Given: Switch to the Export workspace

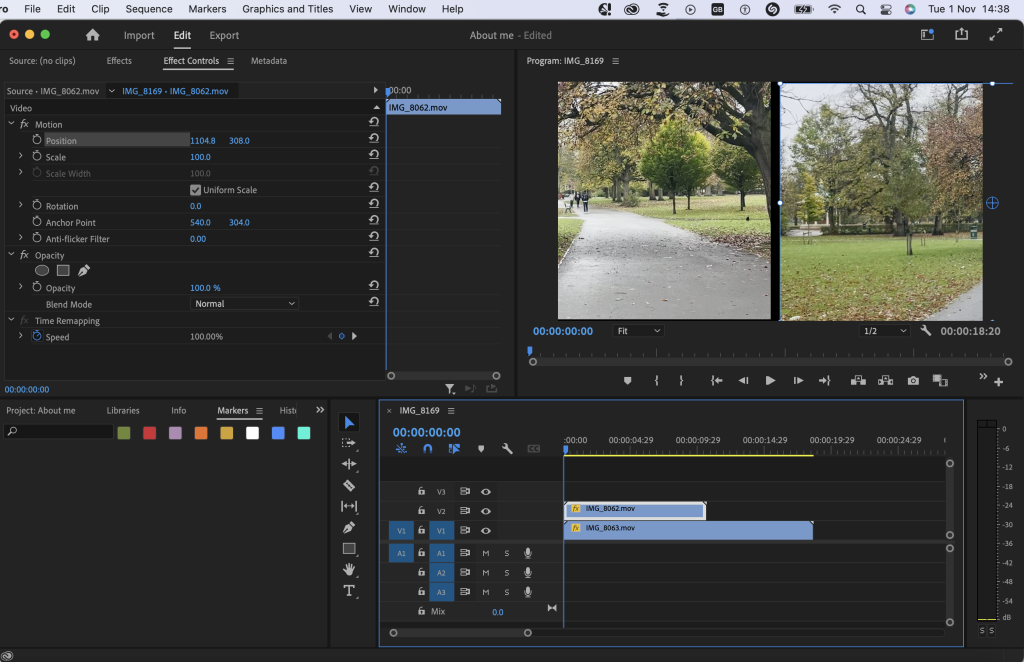Looking at the screenshot, I should click(224, 35).
